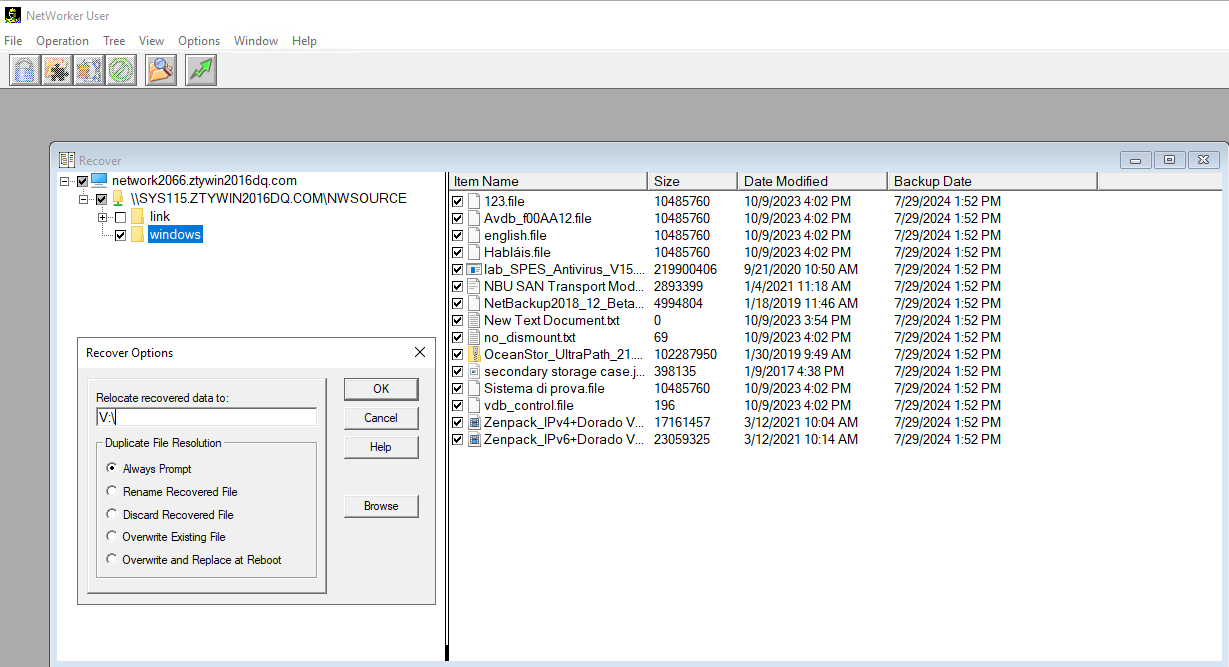Click the padlock backup toolbar icon
The height and width of the screenshot is (667, 1229).
pos(24,70)
